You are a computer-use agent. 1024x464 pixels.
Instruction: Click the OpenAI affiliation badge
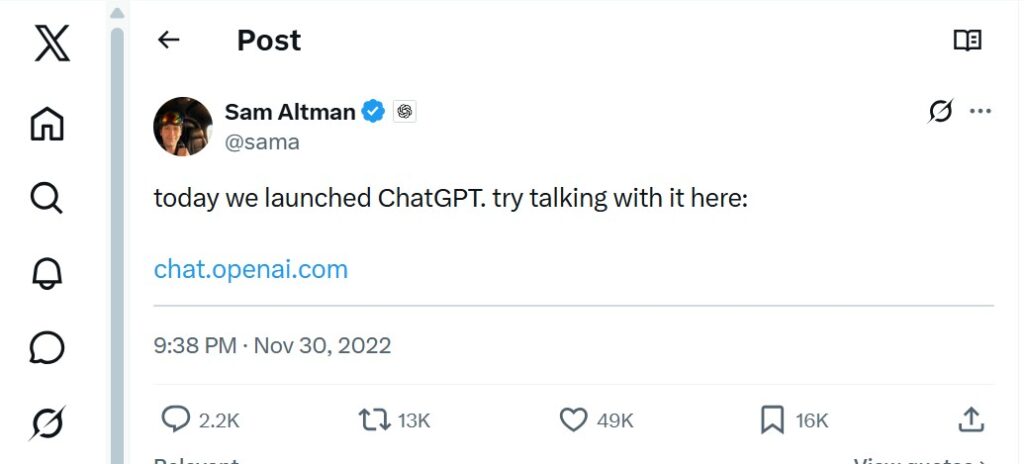click(x=404, y=112)
